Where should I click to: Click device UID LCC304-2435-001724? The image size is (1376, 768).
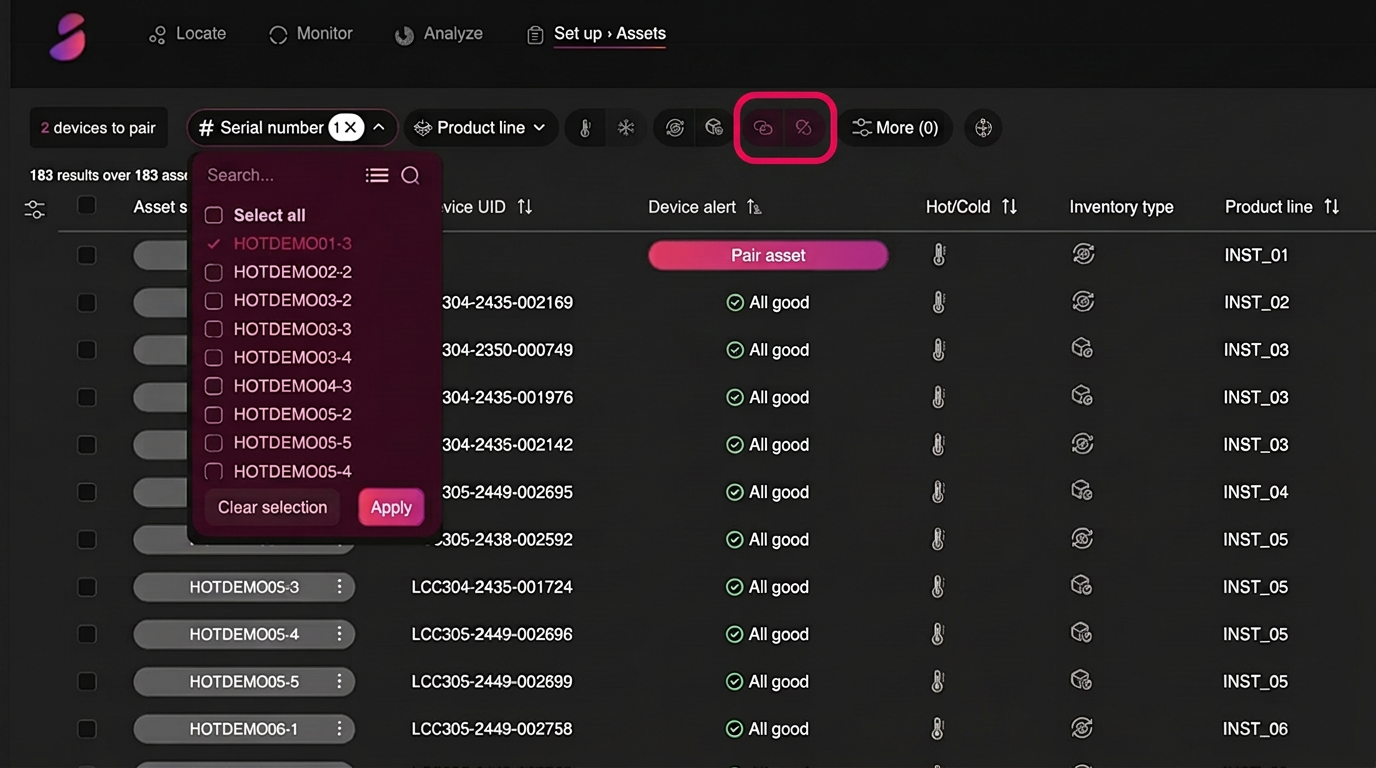coord(492,587)
